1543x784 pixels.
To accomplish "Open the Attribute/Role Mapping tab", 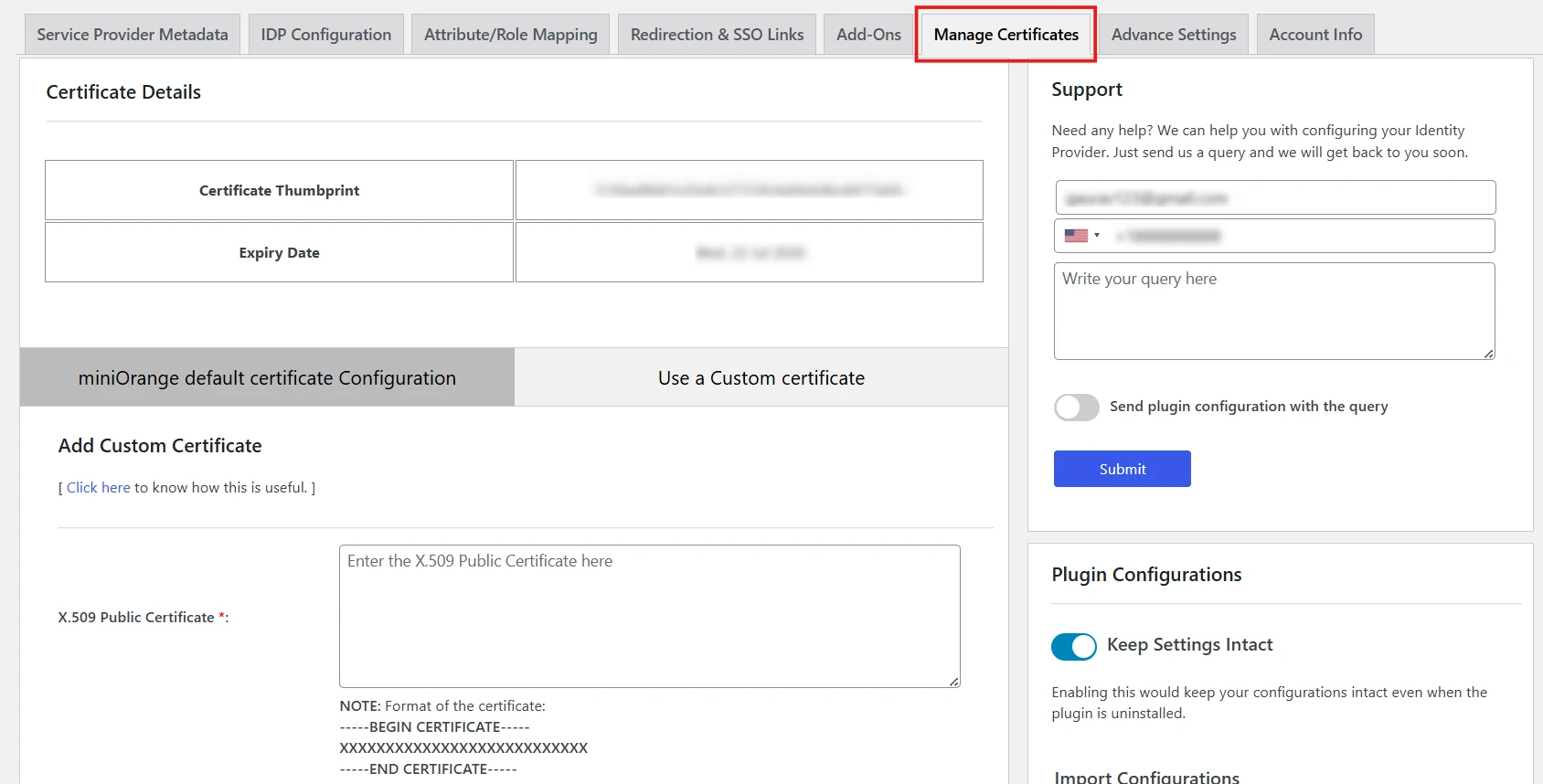I will click(x=511, y=35).
